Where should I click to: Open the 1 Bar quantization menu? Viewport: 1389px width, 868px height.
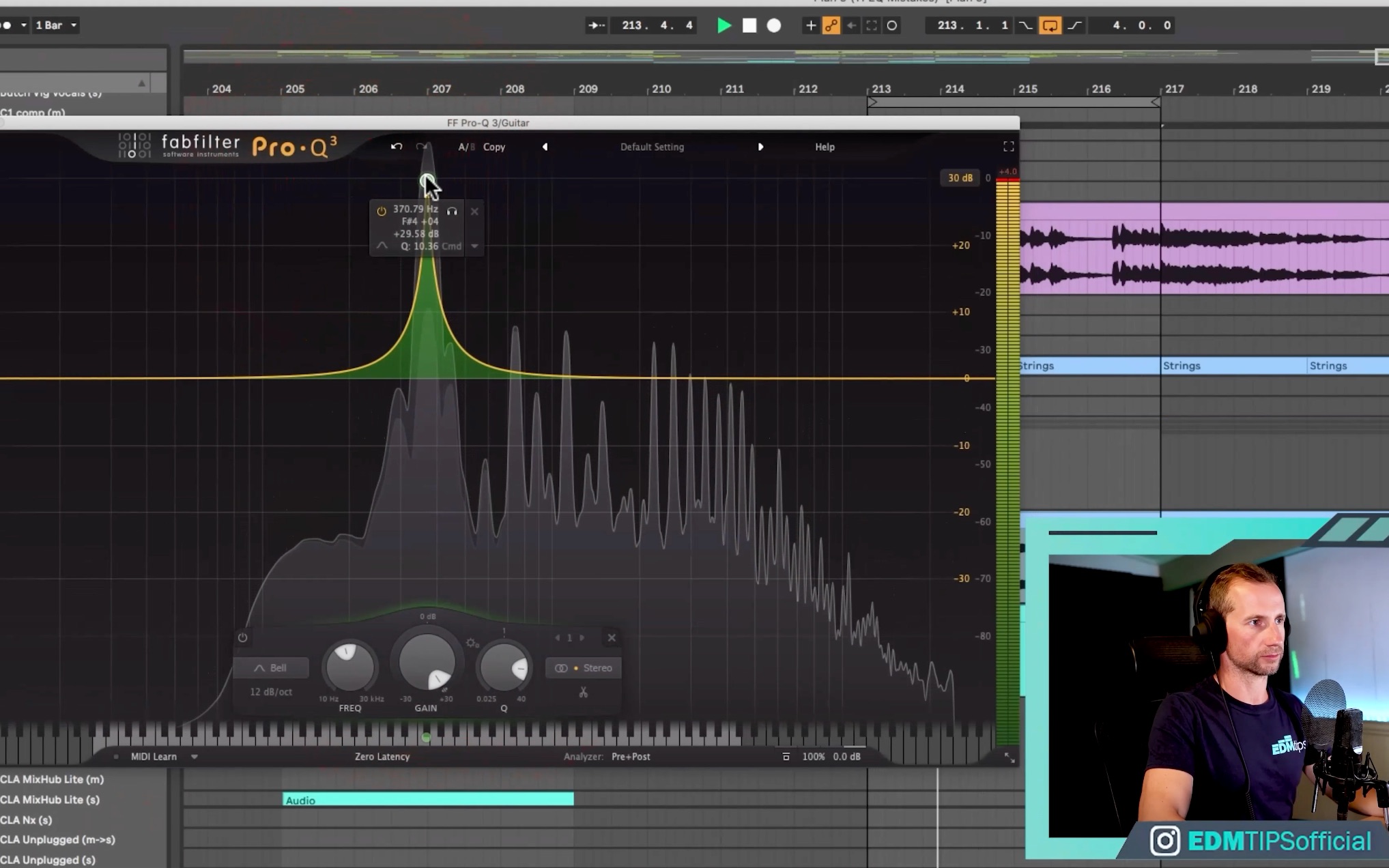pyautogui.click(x=56, y=25)
